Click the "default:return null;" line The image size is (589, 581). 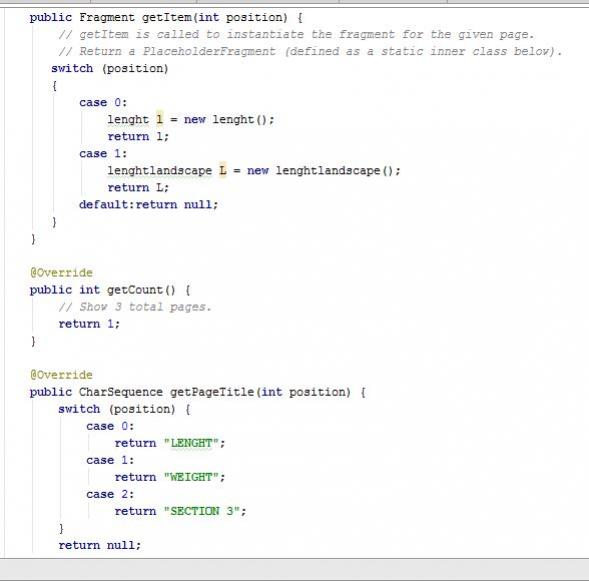pyautogui.click(x=148, y=205)
